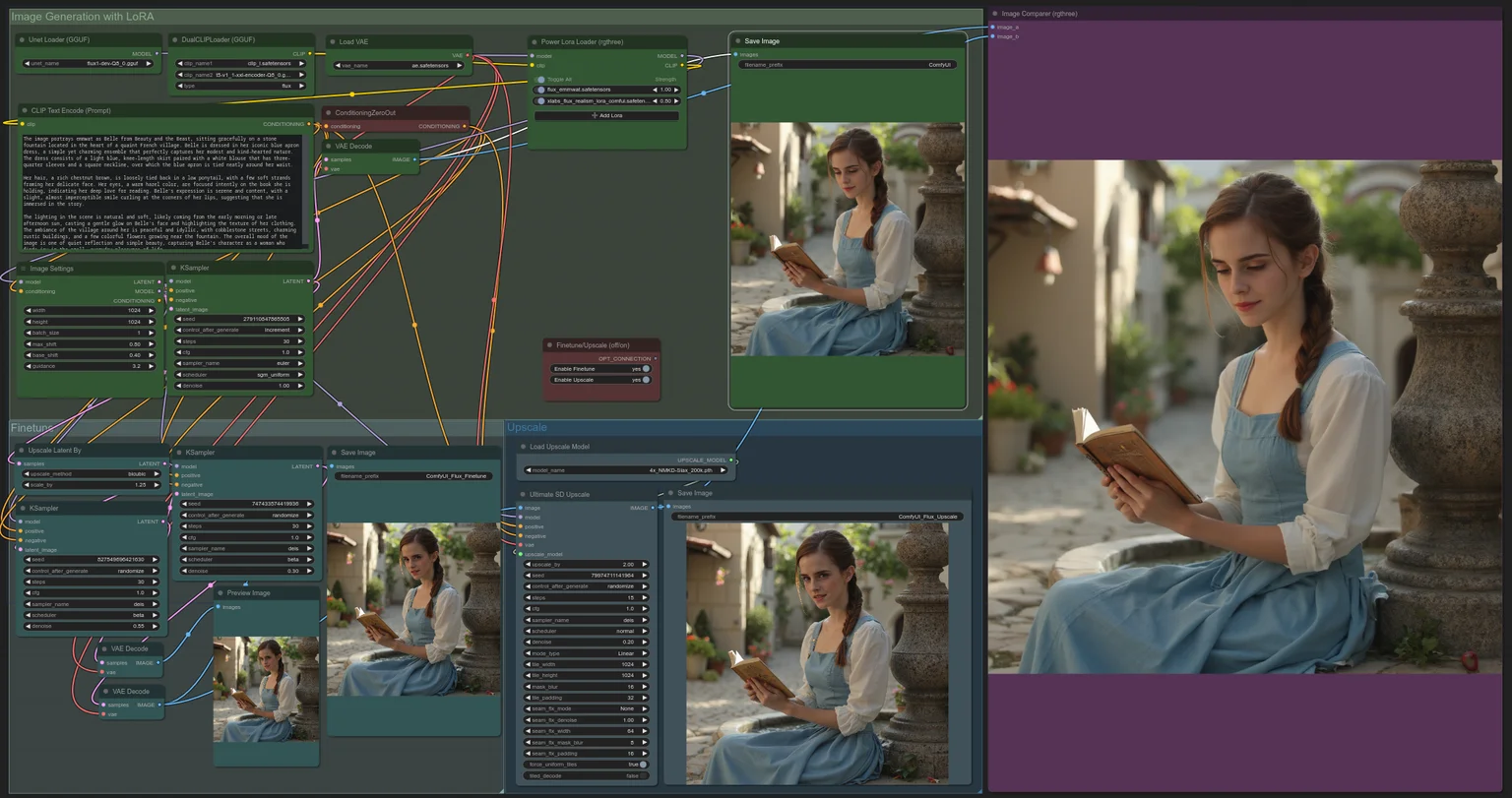Viewport: 1512px width, 798px height.
Task: Increase flux_emmwat lora strength with its right arrow
Action: click(675, 90)
